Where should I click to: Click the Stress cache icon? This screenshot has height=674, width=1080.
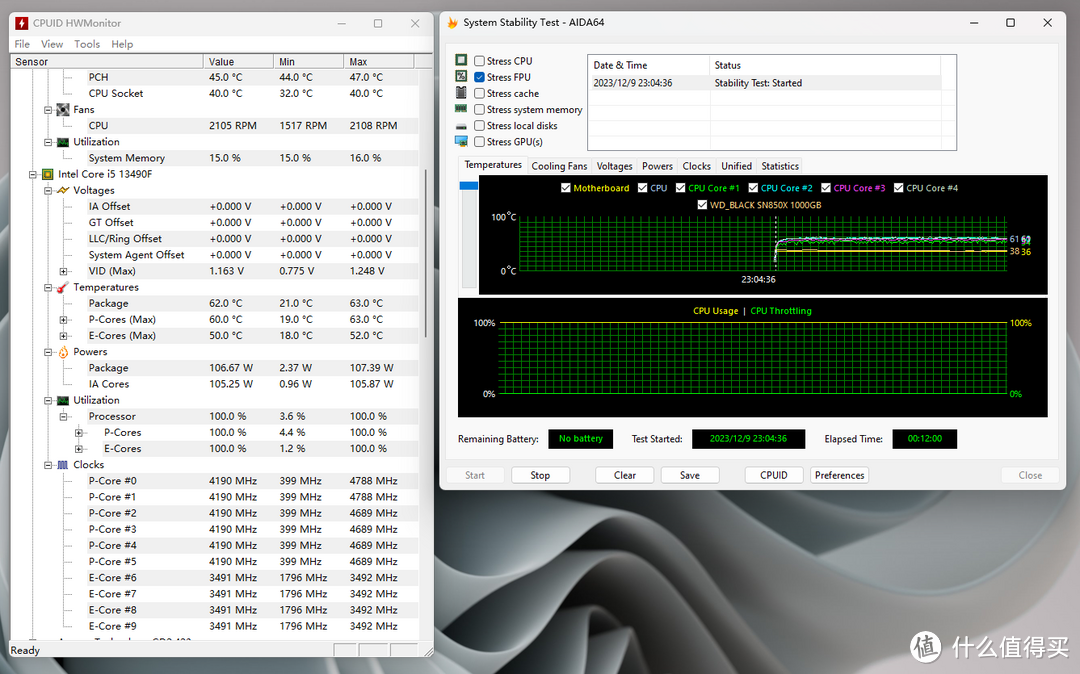click(461, 92)
